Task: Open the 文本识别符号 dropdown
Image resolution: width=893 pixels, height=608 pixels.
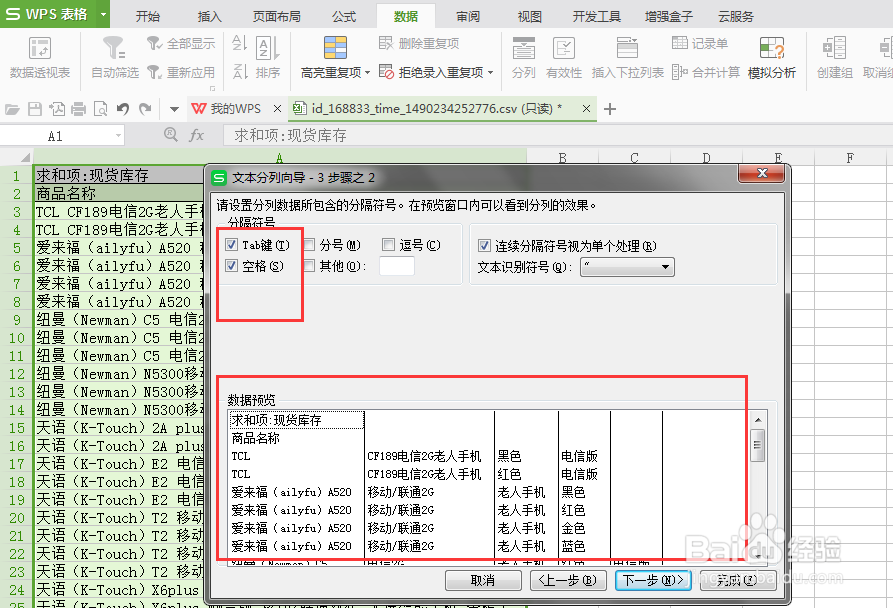Action: [627, 267]
